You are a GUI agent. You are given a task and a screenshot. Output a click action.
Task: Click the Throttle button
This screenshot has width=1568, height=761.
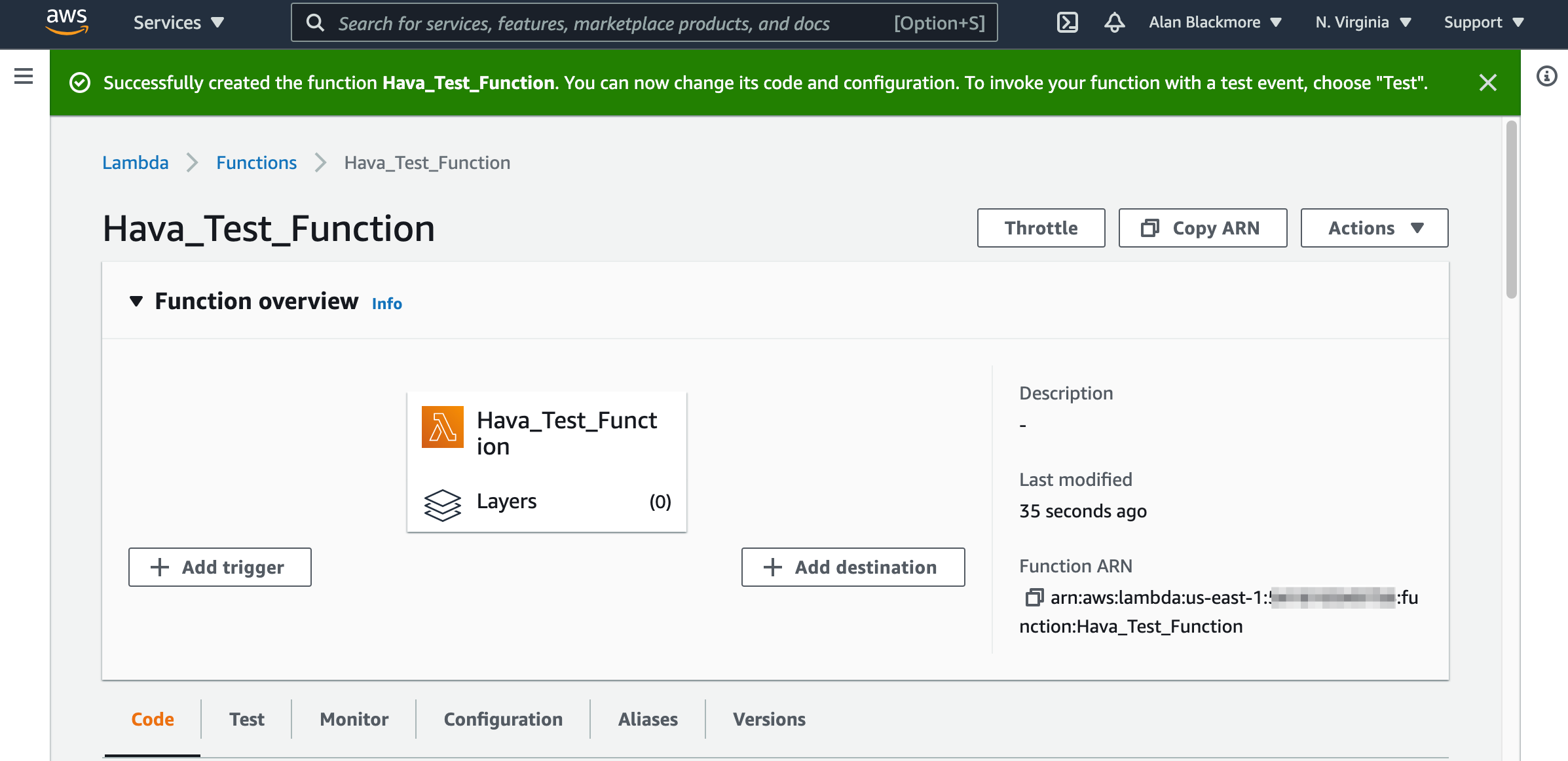pyautogui.click(x=1041, y=227)
